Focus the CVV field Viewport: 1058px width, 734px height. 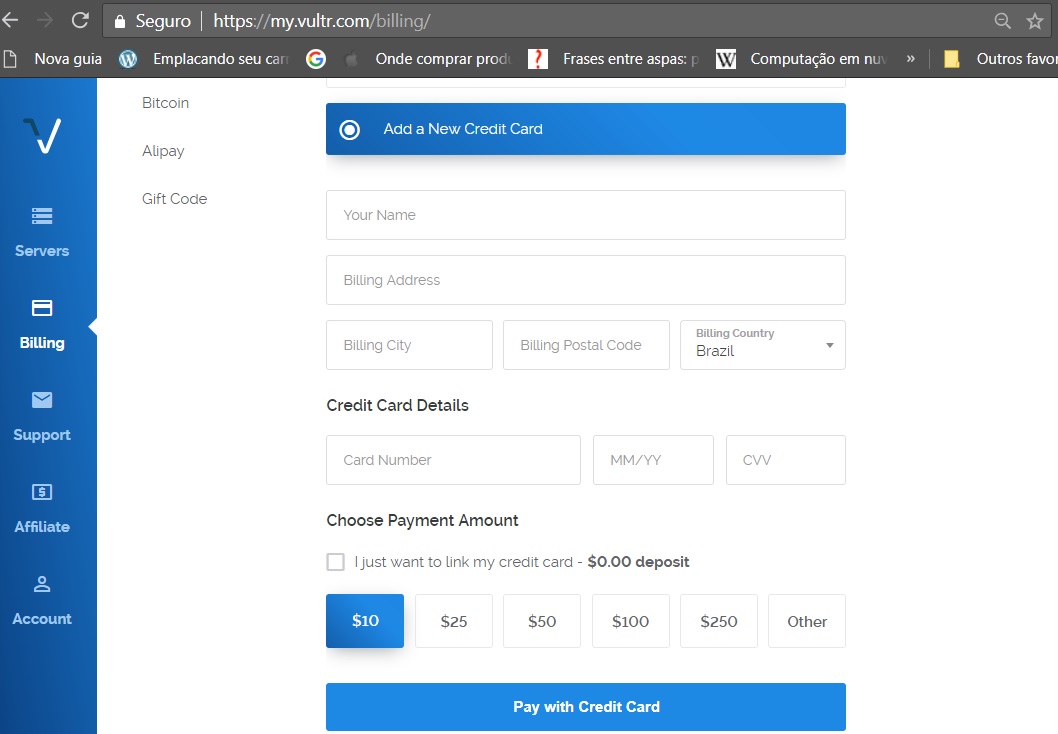pyautogui.click(x=785, y=460)
